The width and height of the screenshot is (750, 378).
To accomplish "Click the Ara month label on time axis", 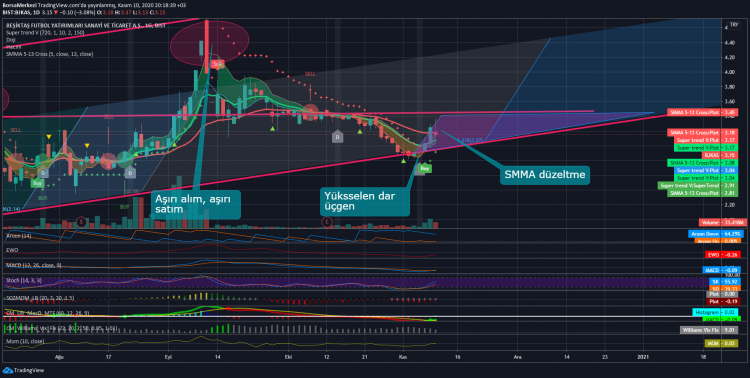I will (517, 357).
